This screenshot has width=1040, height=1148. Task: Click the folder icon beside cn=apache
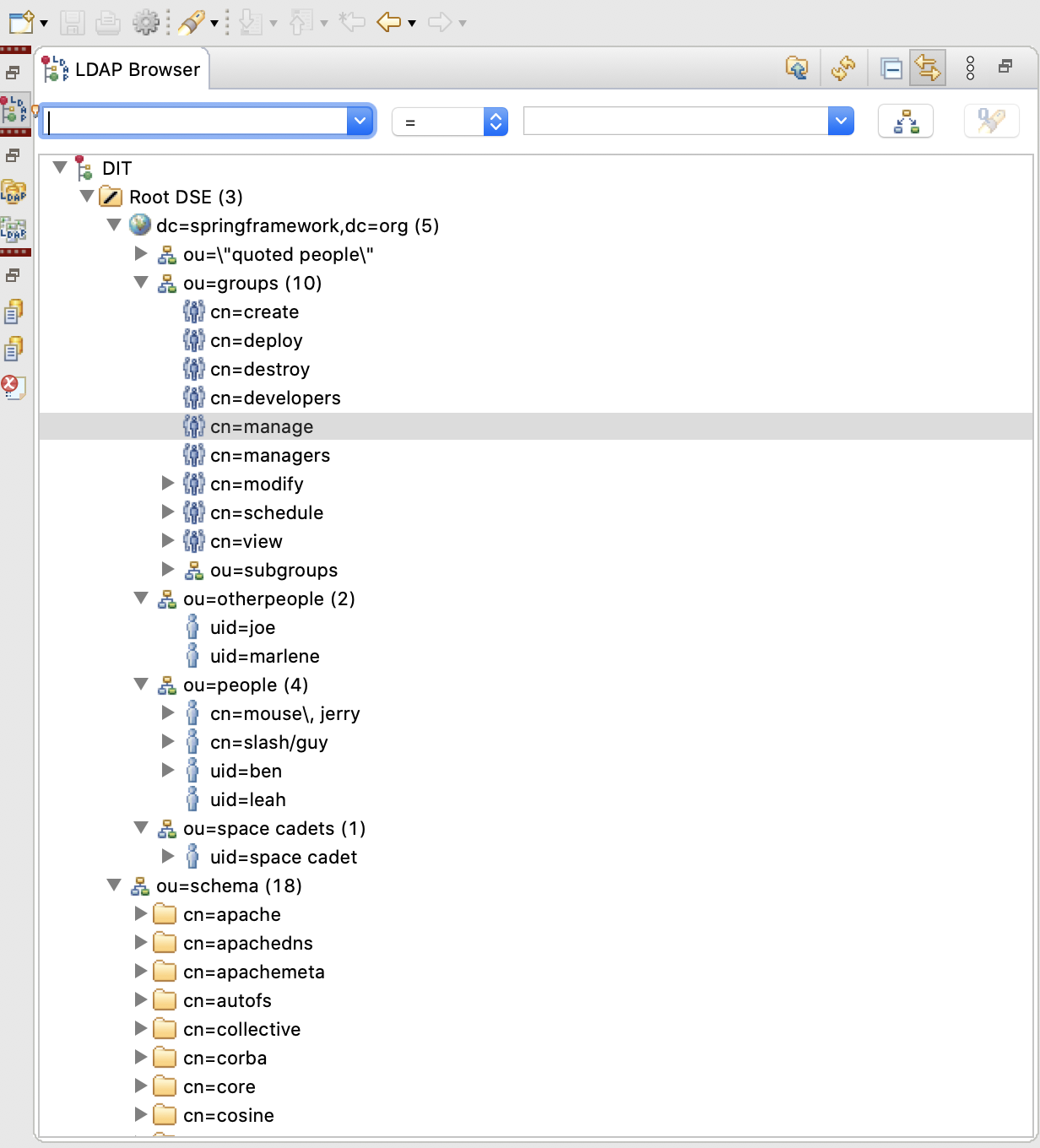(165, 914)
